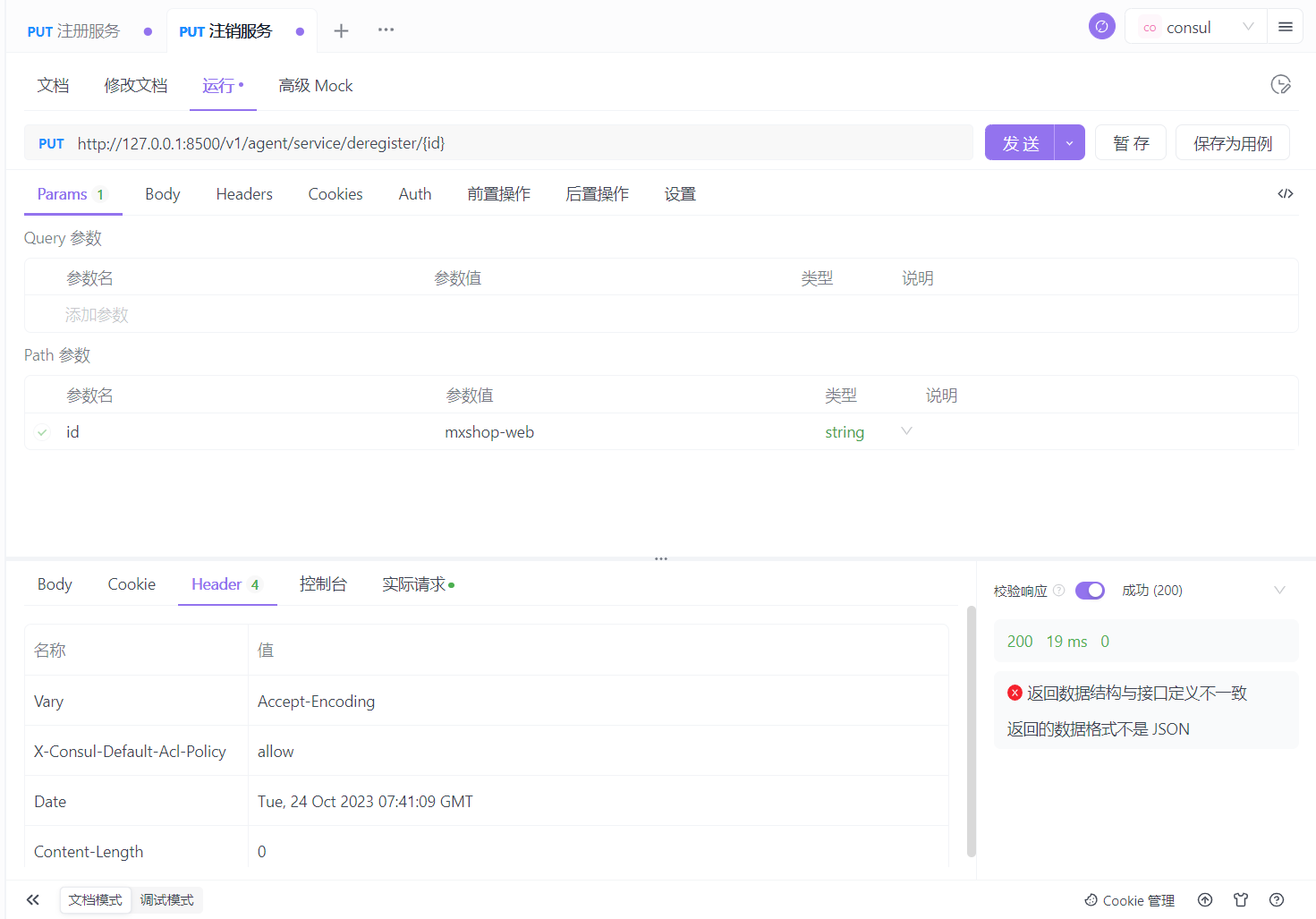Open the send button dropdown arrow
The image size is (1316, 919).
coord(1069,143)
